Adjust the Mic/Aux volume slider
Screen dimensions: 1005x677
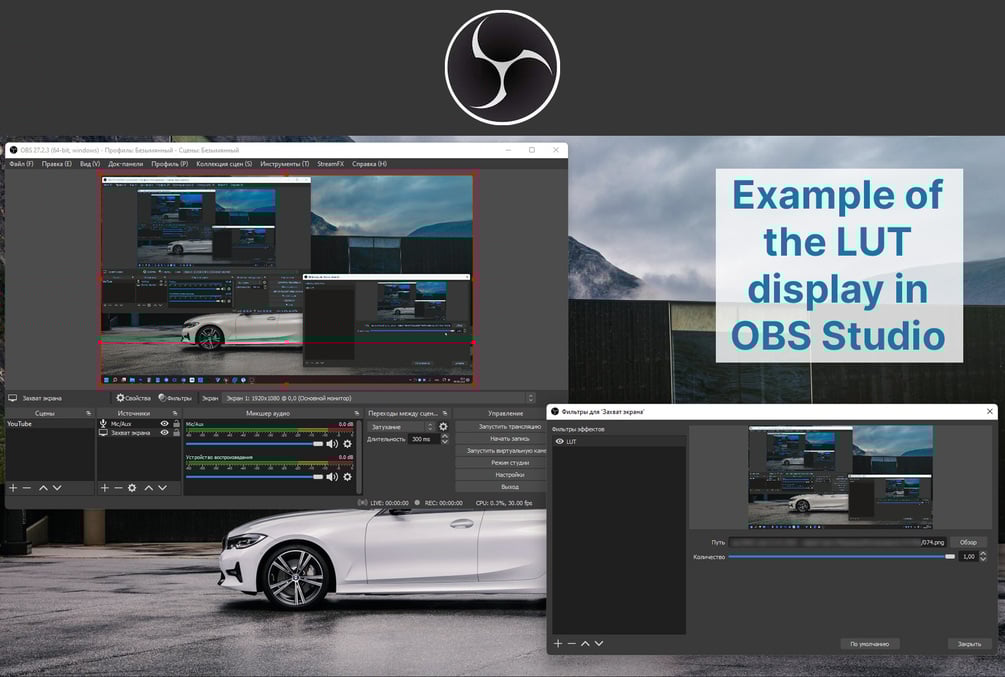[x=254, y=444]
